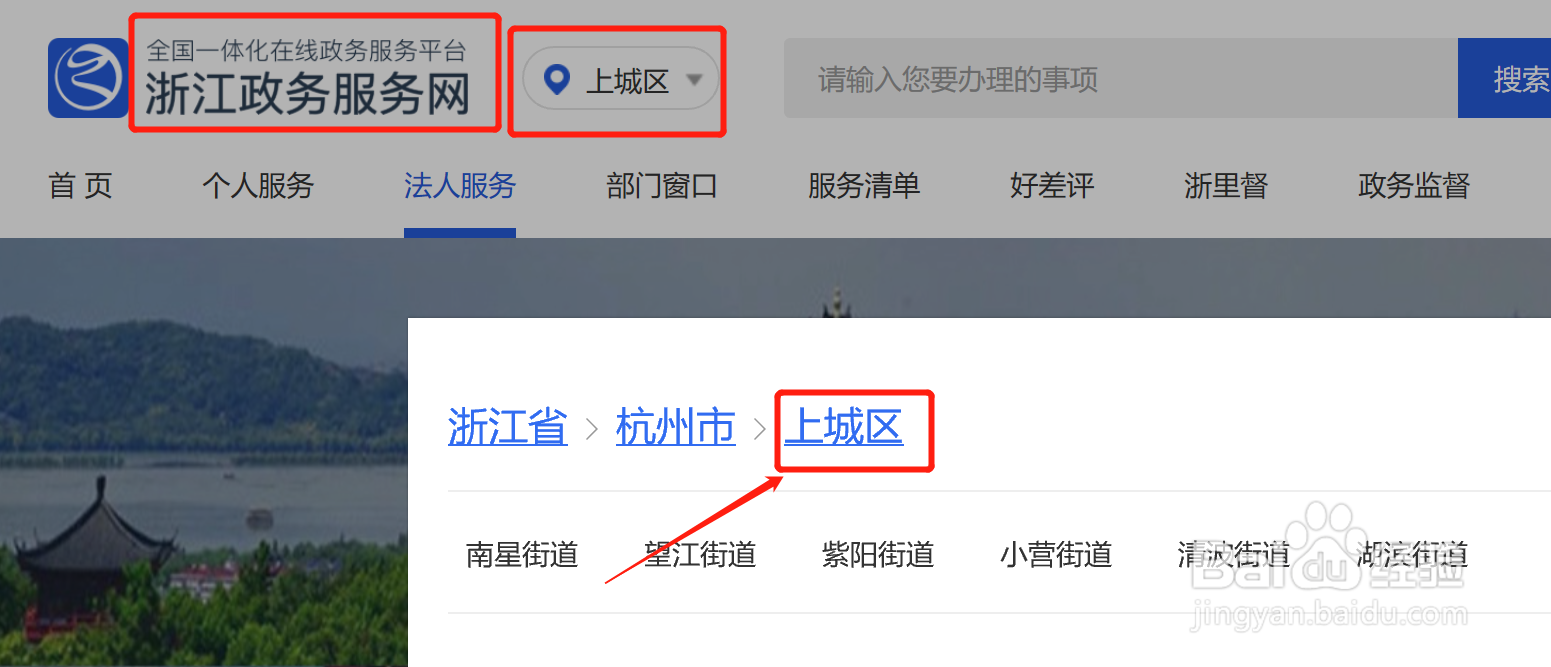Viewport: 1551px width, 667px height.
Task: Go to the 首页 tab
Action: point(80,185)
